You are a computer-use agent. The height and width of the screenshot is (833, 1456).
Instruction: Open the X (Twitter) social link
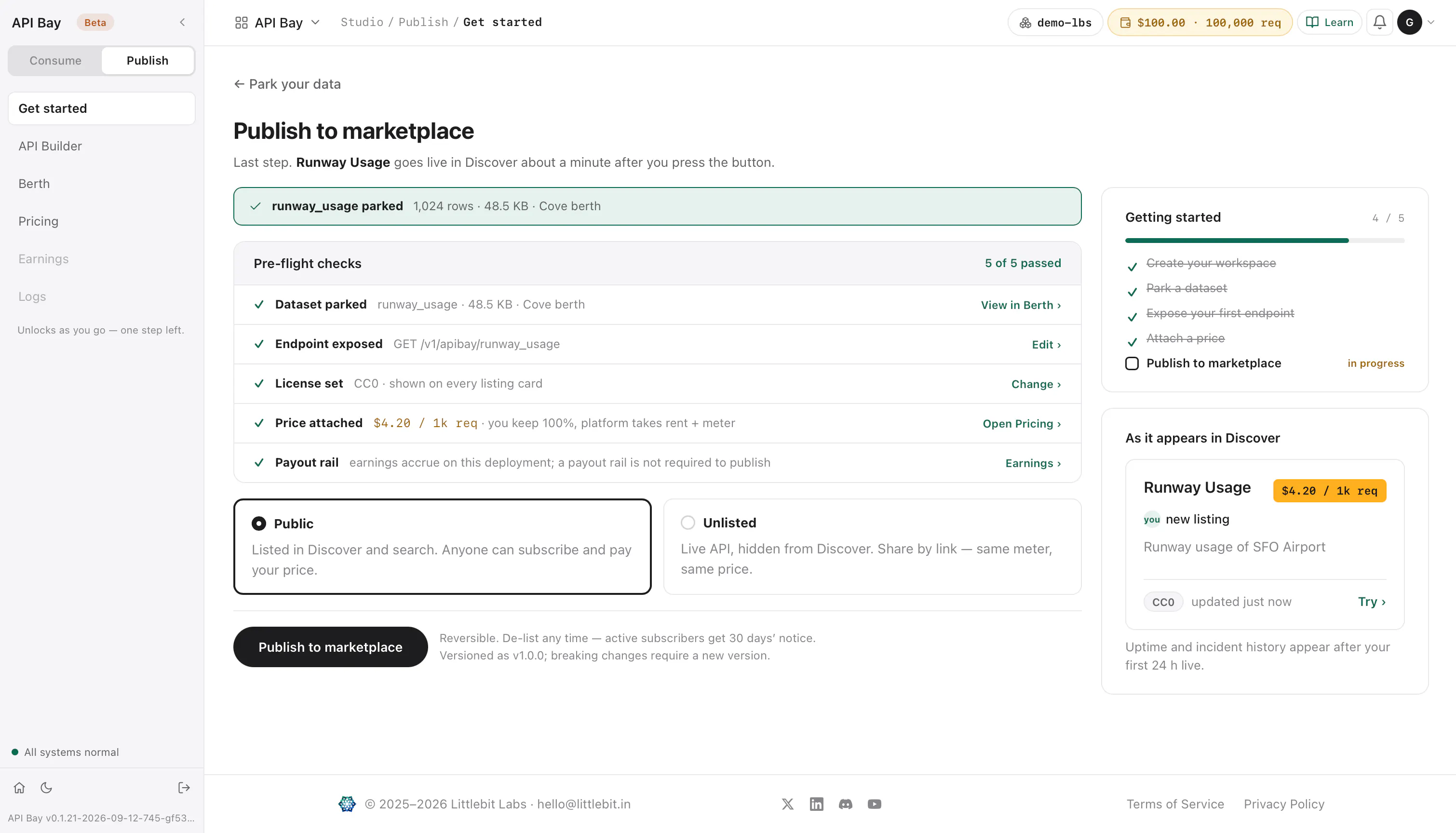point(787,804)
